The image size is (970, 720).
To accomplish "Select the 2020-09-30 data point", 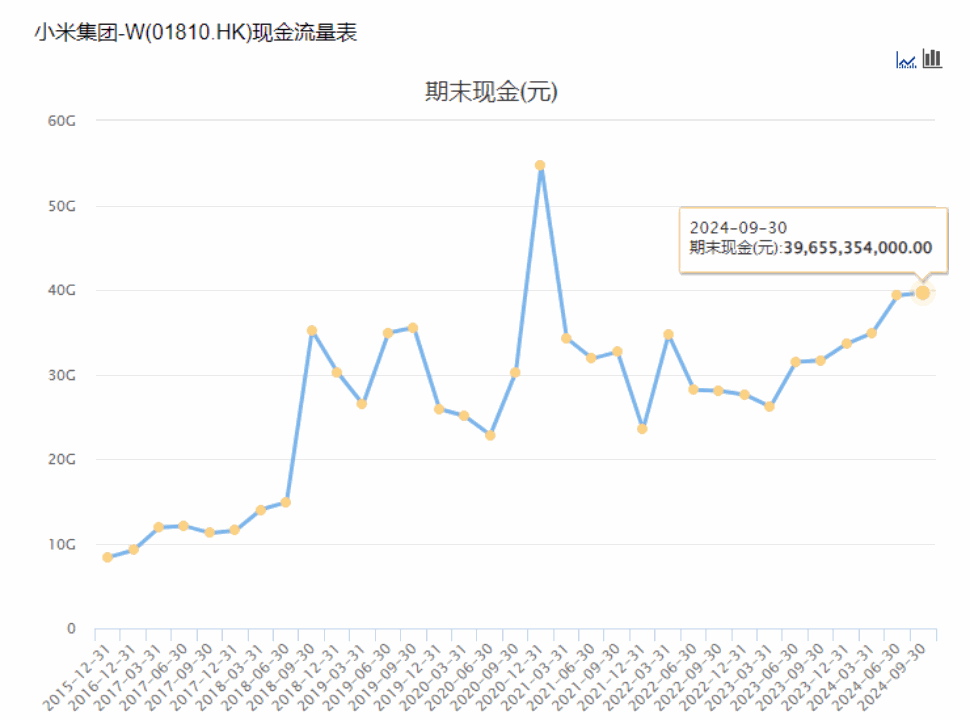I will (515, 372).
